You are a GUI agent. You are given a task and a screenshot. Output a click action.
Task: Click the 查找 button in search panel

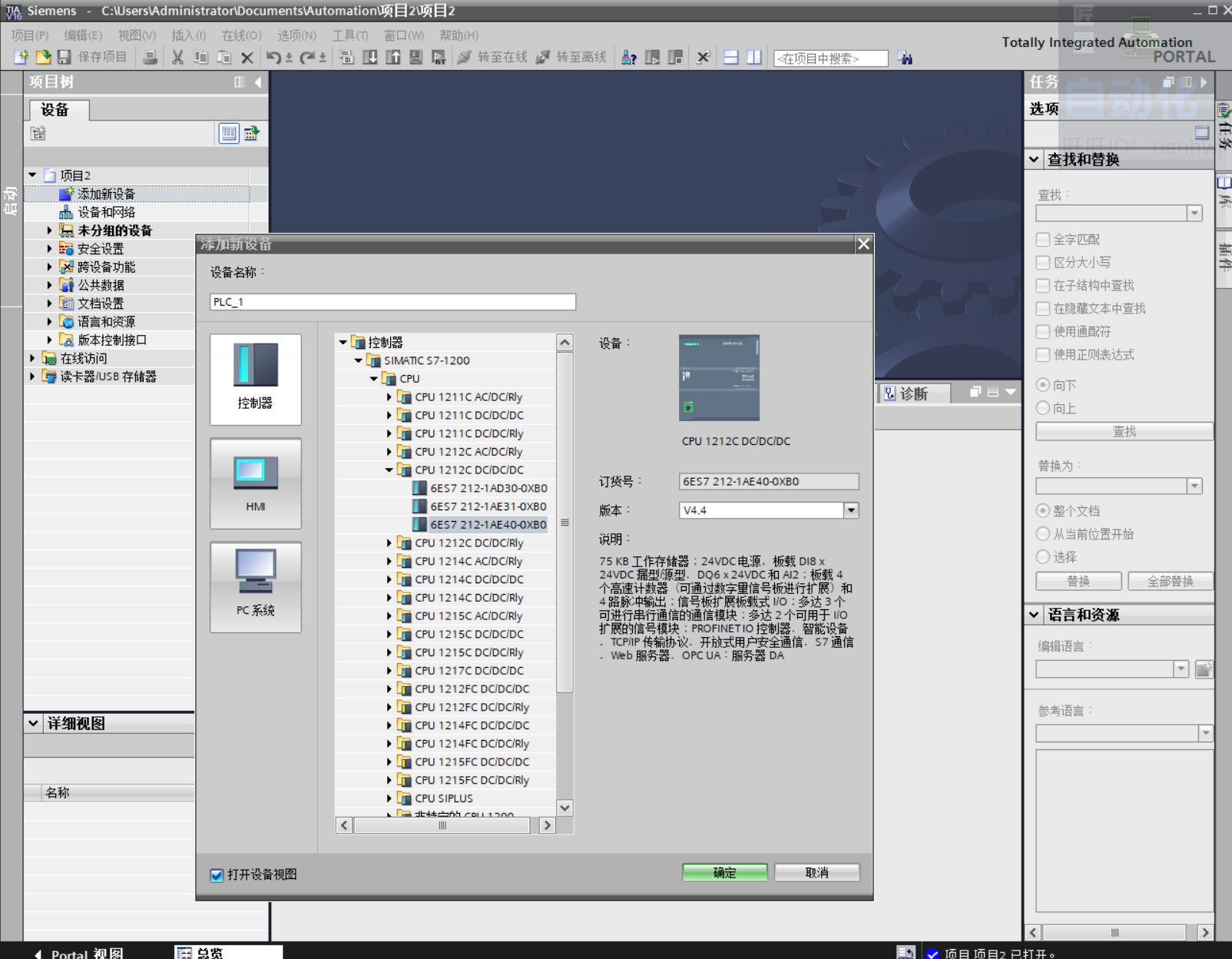click(x=1124, y=432)
